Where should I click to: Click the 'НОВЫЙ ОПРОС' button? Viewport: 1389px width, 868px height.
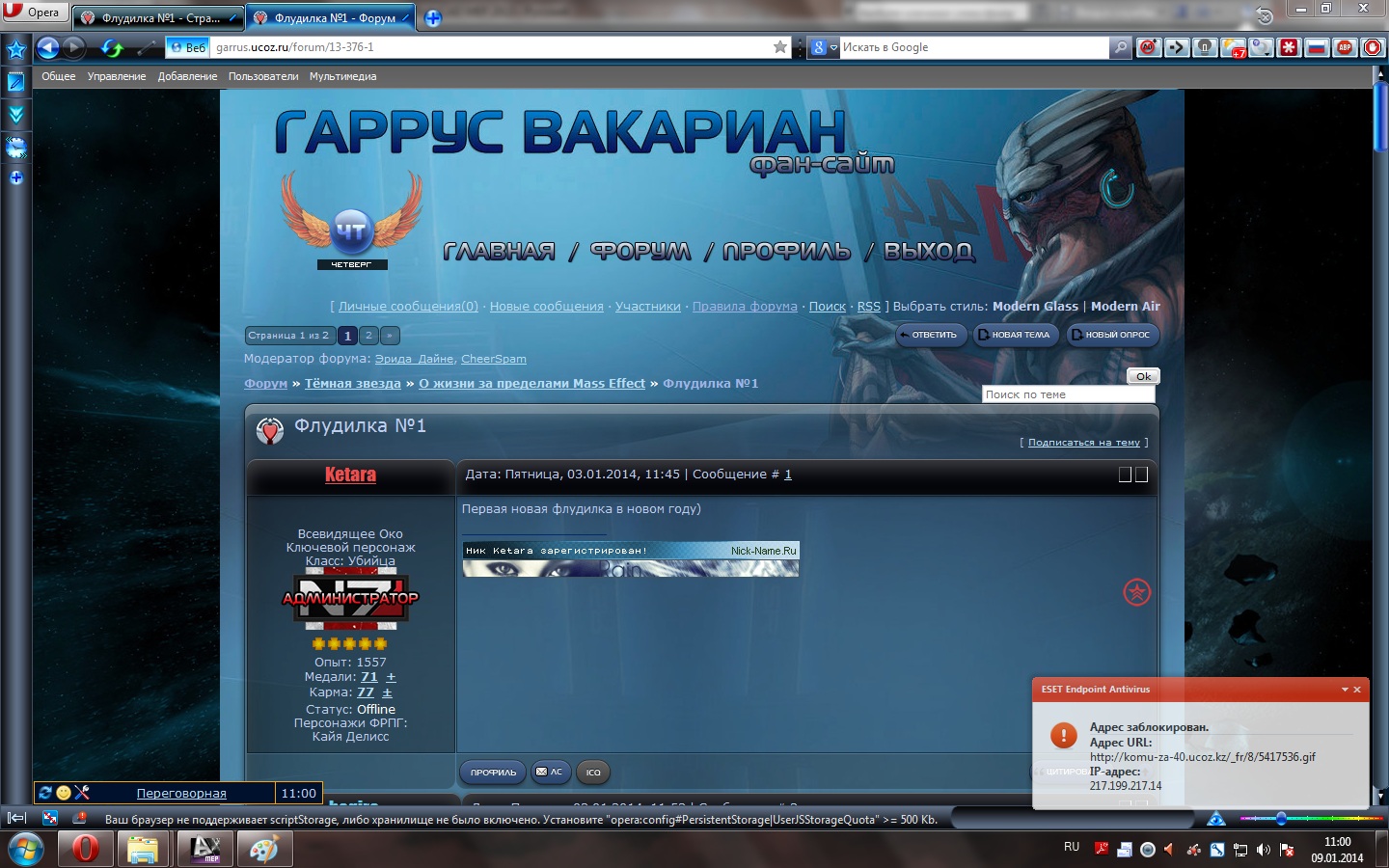pos(1112,336)
